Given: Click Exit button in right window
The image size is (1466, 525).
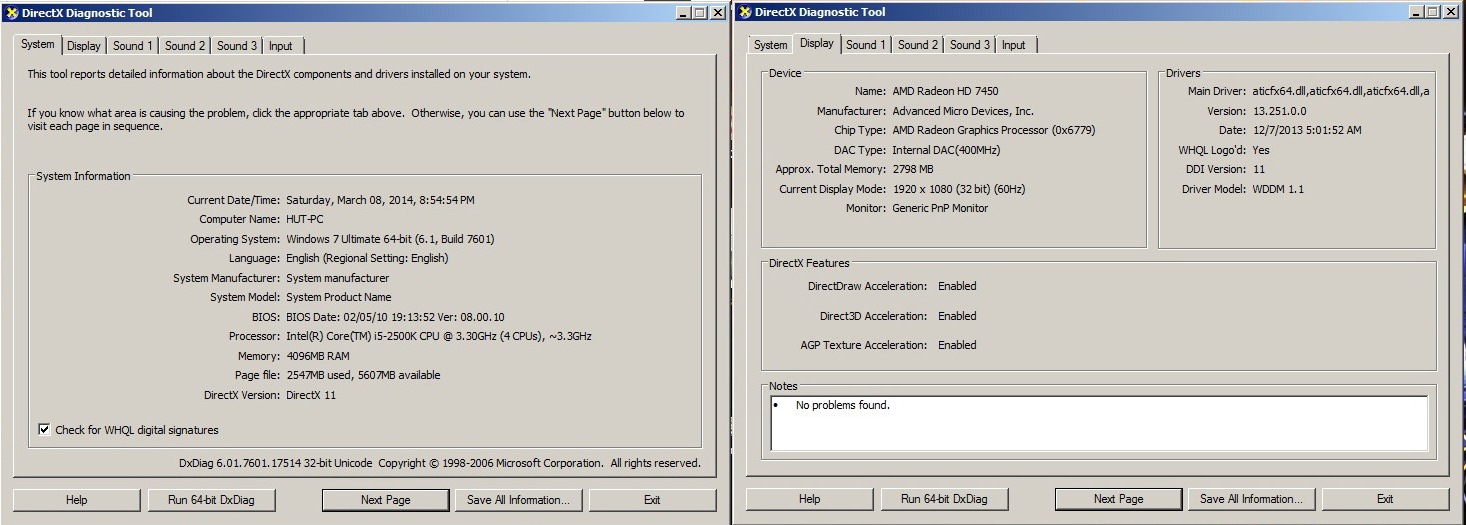Looking at the screenshot, I should (1386, 499).
